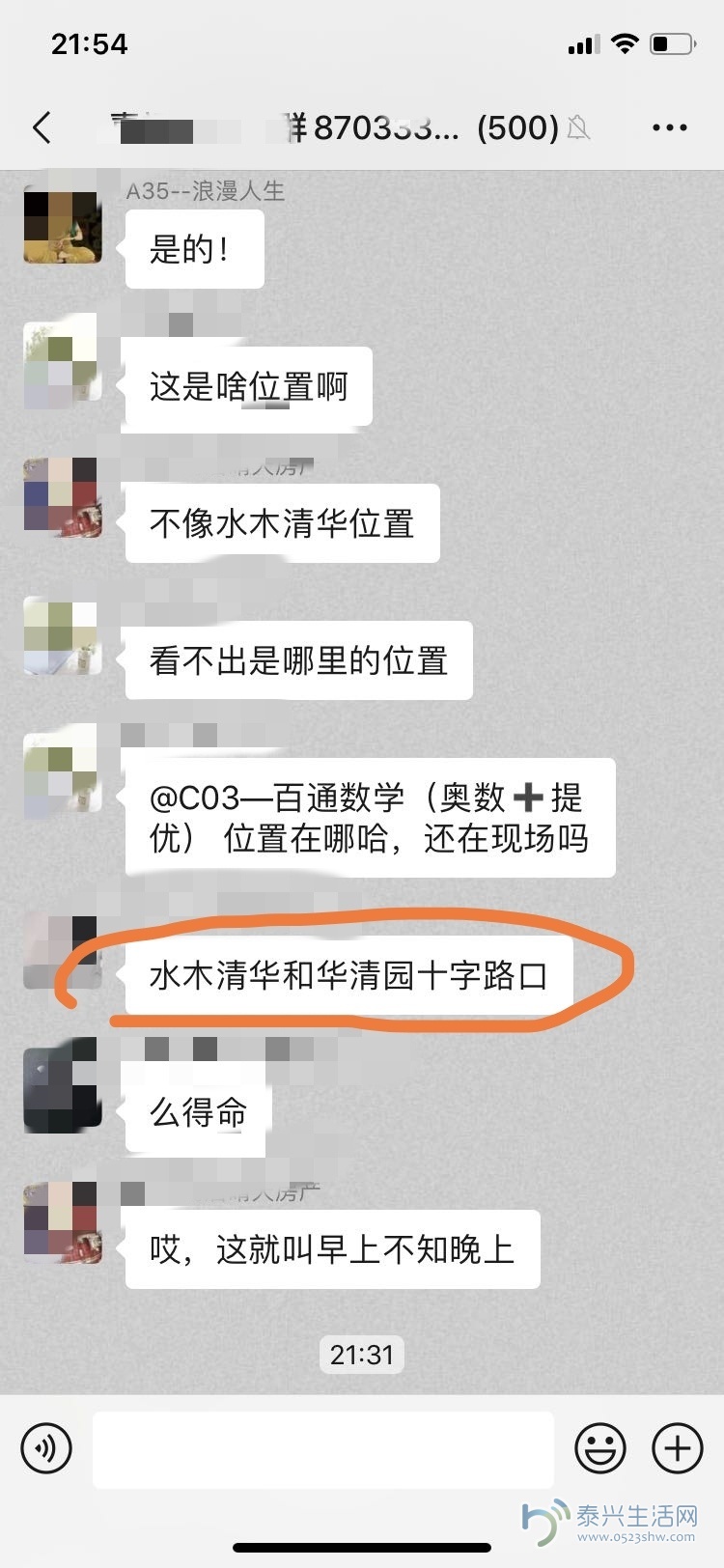Tap the message 哎,这就叫早上不知晚上
Screen dimensions: 724x1568
[x=332, y=1249]
